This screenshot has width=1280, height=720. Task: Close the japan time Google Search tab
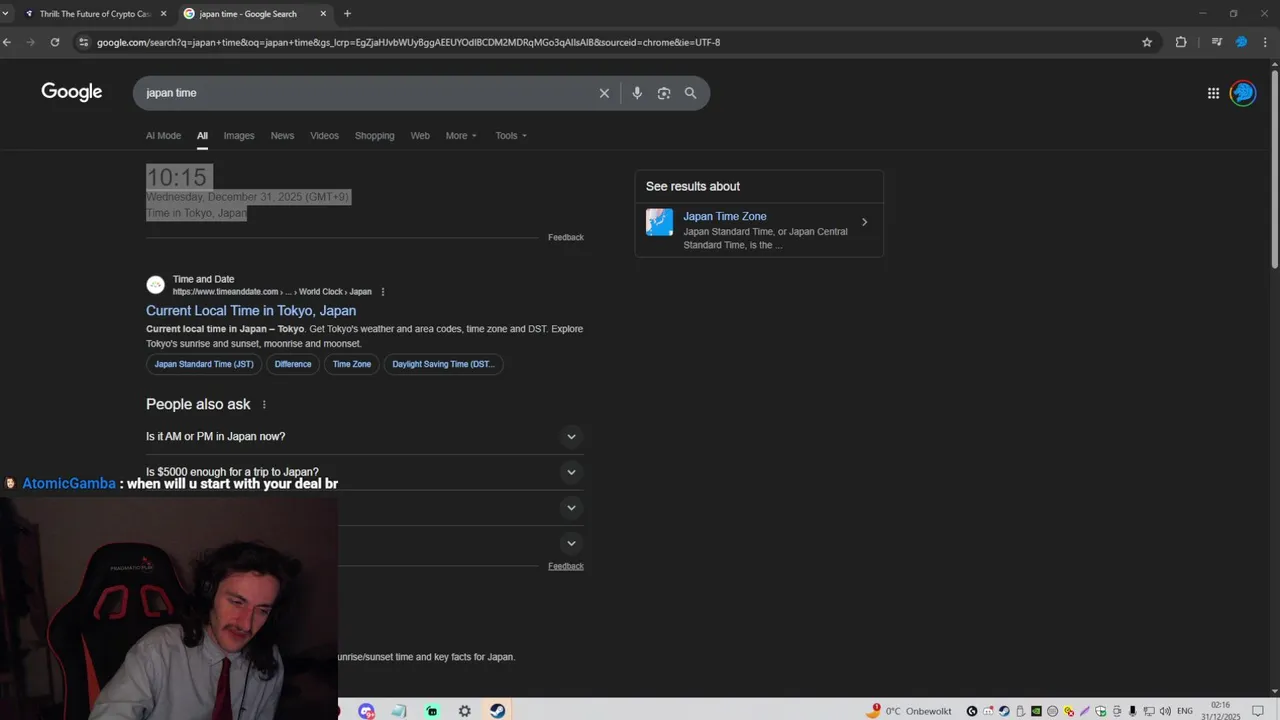tap(323, 14)
